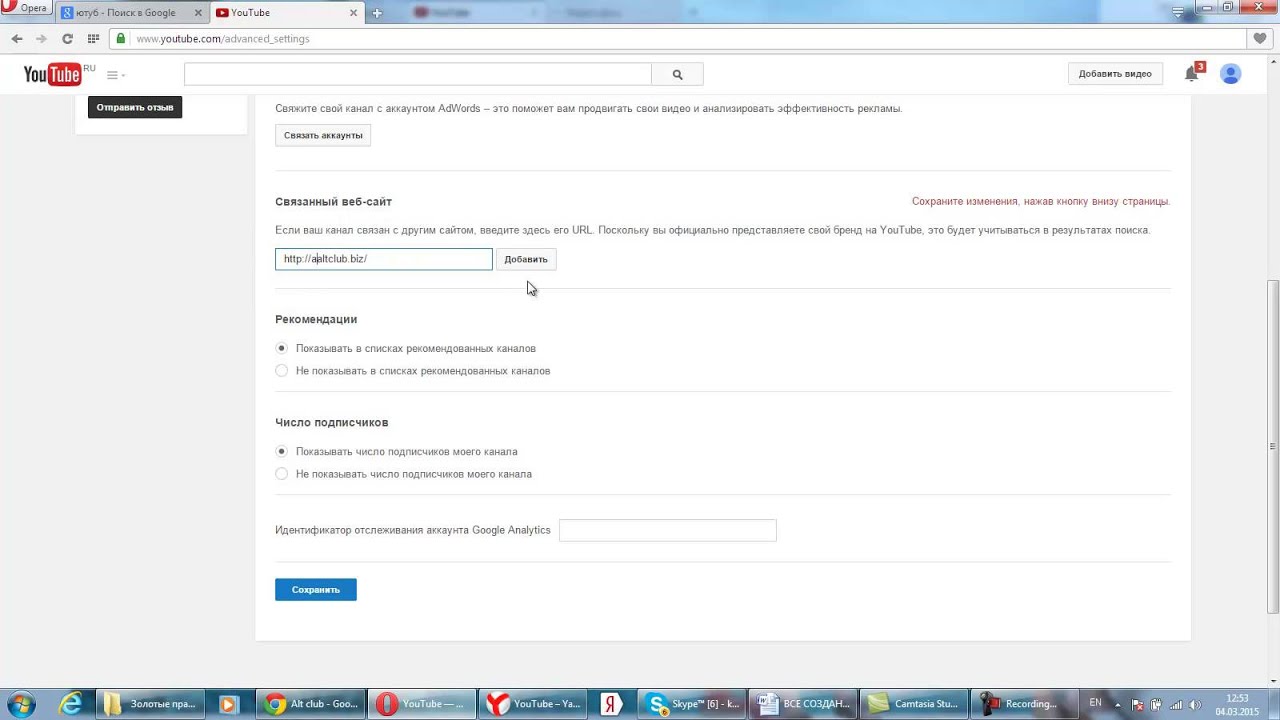The height and width of the screenshot is (720, 1280).
Task: Switch to YouTube Opera taskbar window
Action: pyautogui.click(x=423, y=704)
